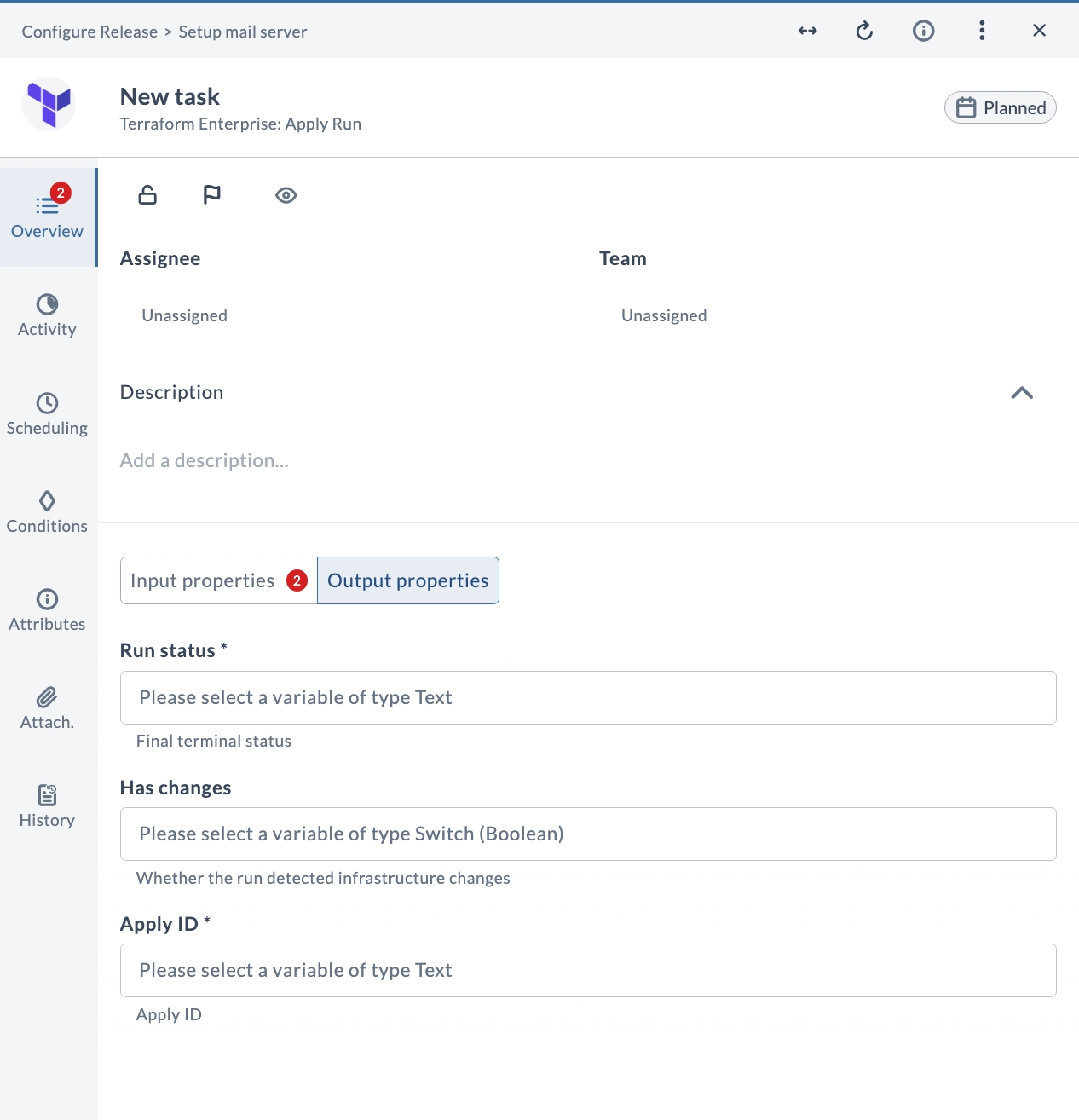Close the task panel with X
This screenshot has width=1079, height=1120.
pos(1039,31)
